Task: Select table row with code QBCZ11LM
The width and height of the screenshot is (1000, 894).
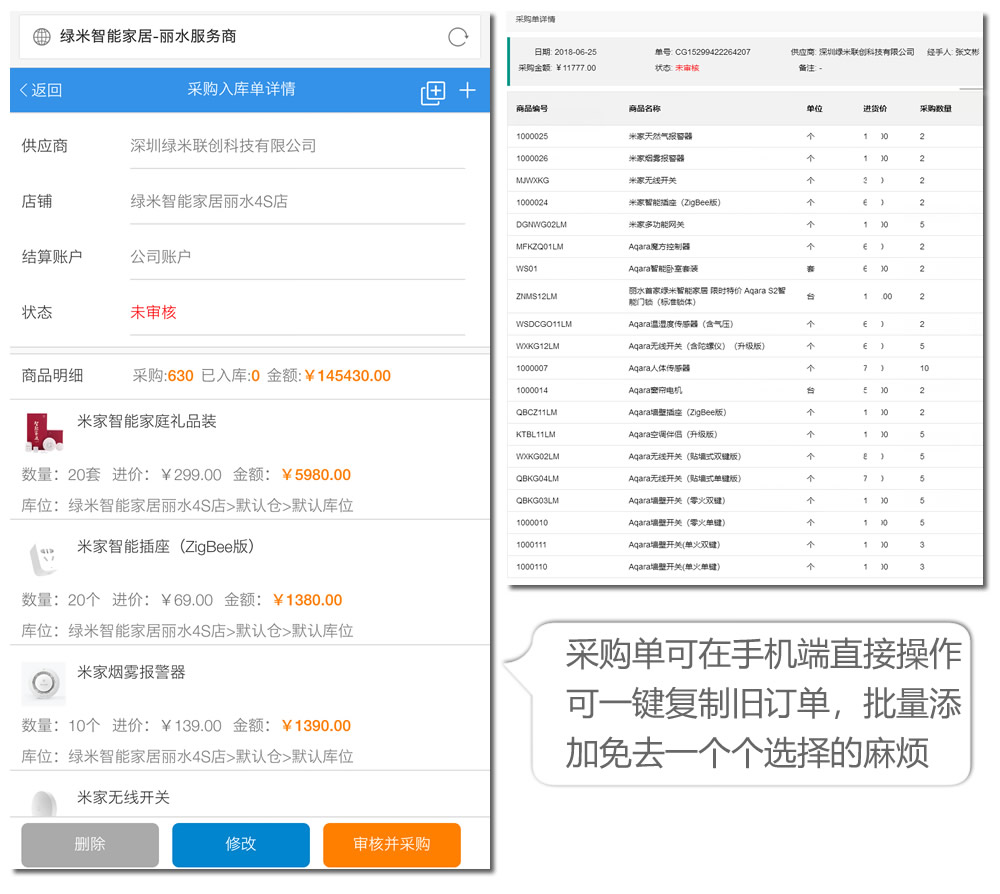Action: click(745, 413)
